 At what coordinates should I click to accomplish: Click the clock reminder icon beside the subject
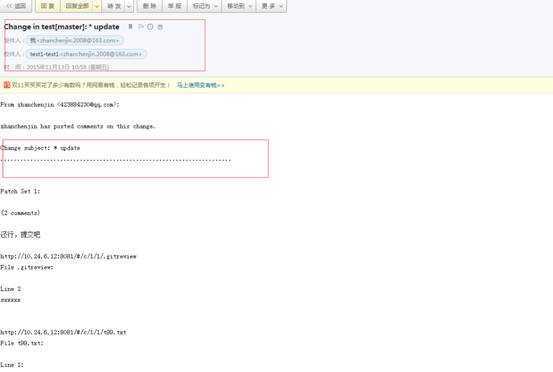[150, 27]
